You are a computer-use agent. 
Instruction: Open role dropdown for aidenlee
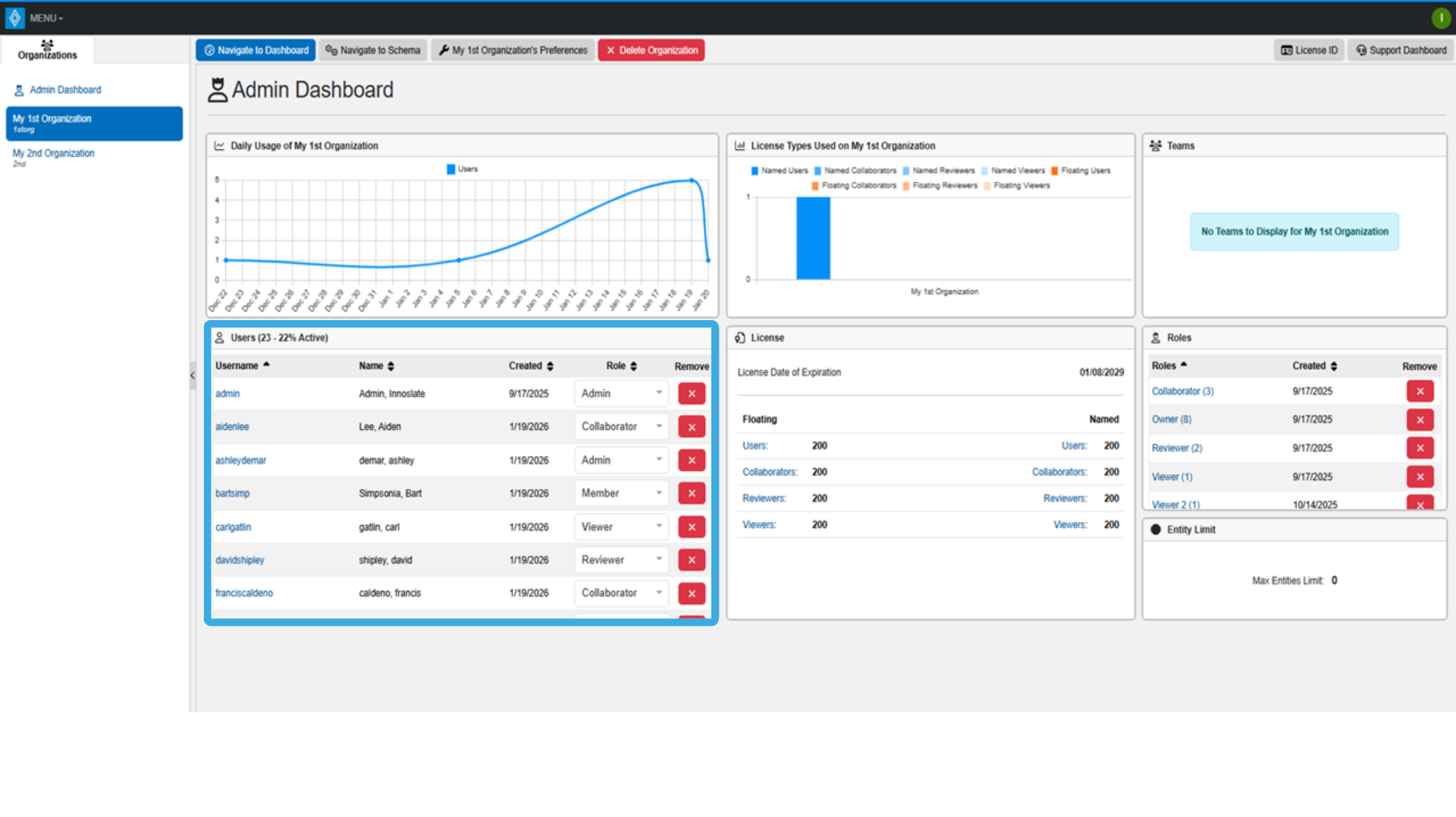click(x=621, y=427)
